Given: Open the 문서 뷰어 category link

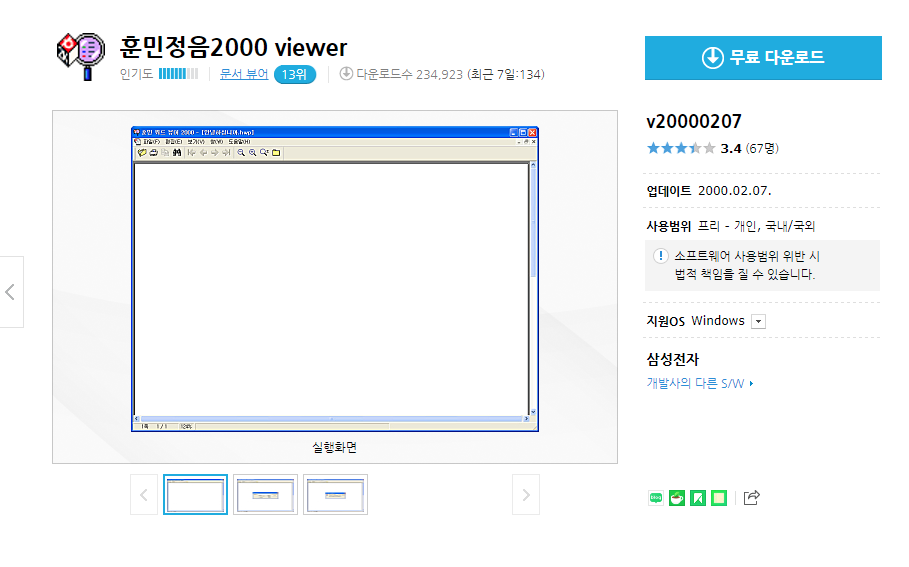Looking at the screenshot, I should [x=243, y=74].
